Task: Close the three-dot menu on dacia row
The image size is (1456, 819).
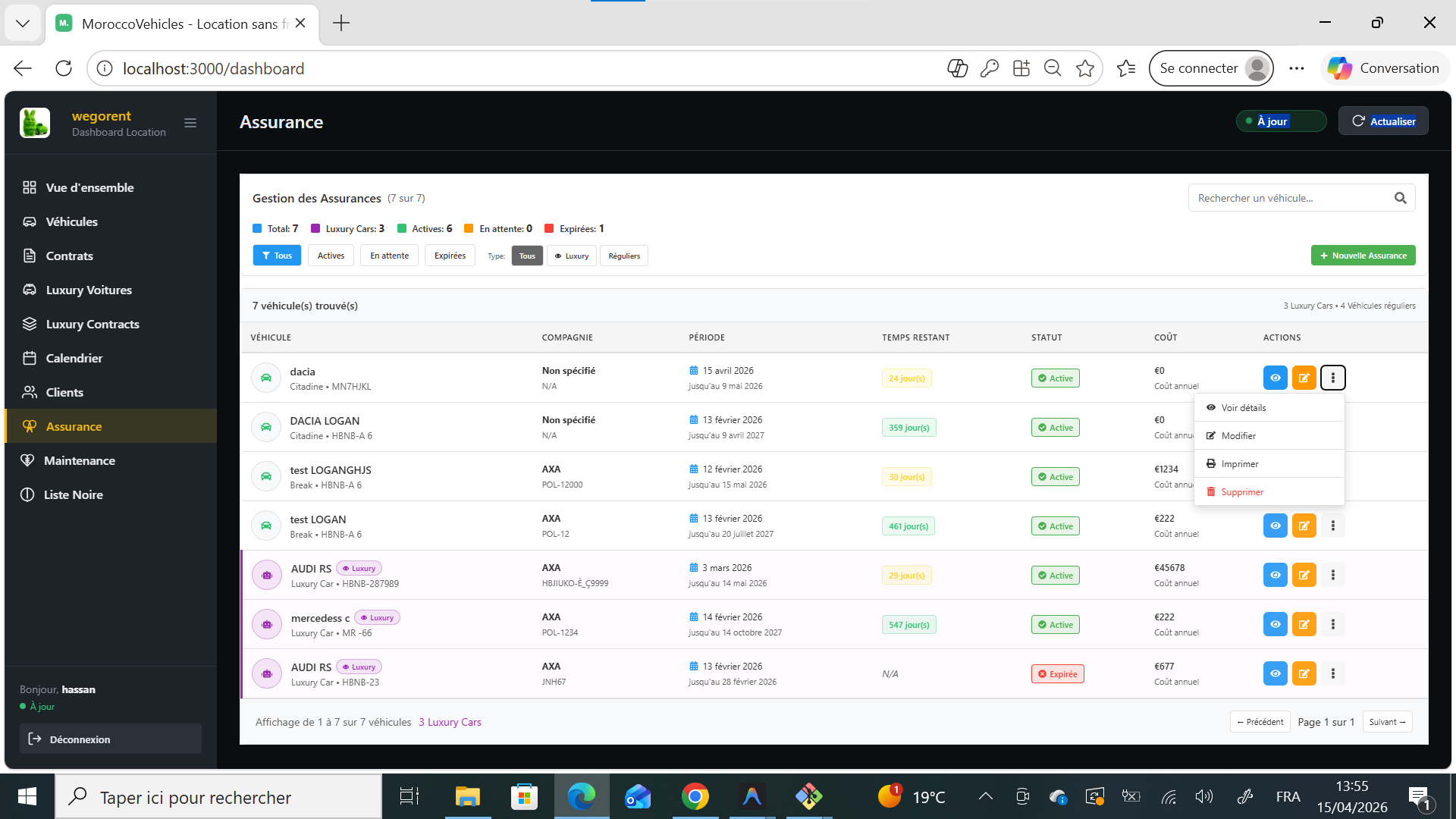Action: [x=1332, y=378]
